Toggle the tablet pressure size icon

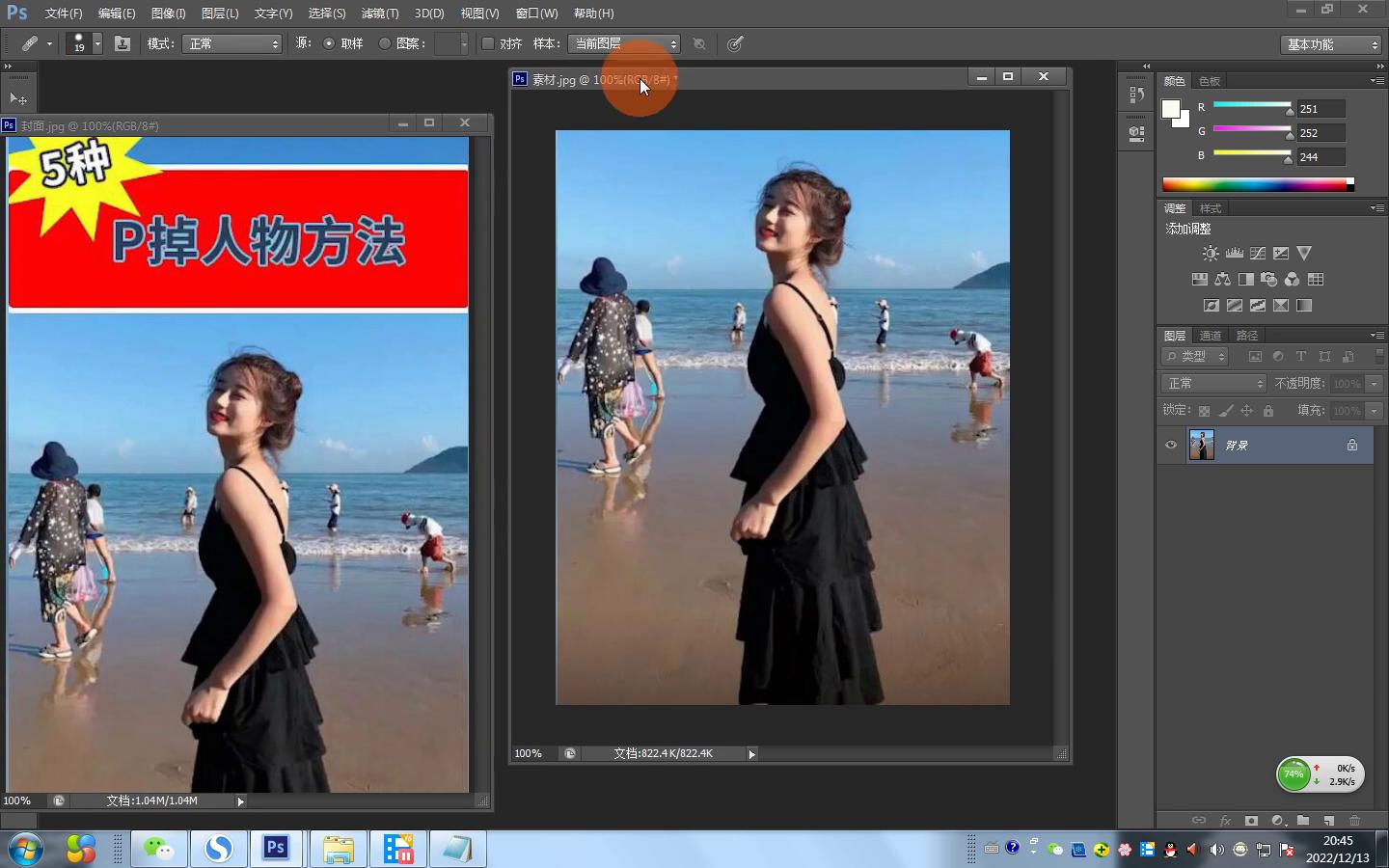click(x=735, y=43)
